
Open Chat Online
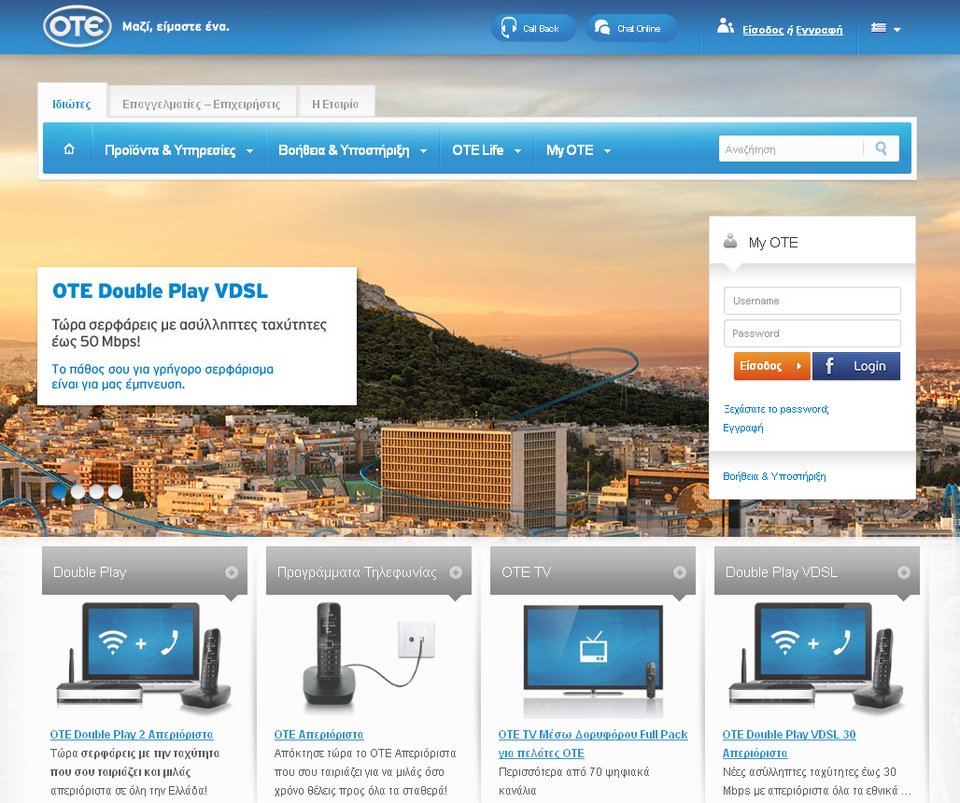[x=632, y=28]
